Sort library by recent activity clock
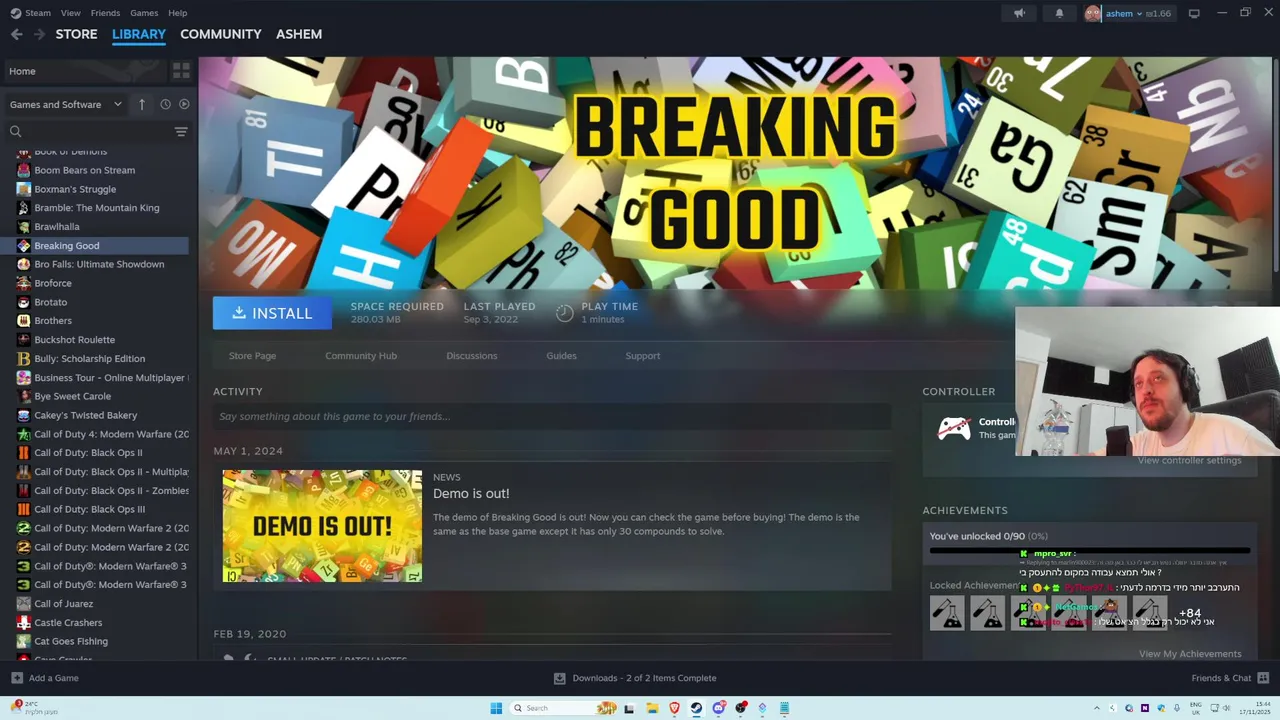This screenshot has width=1280, height=720. point(165,104)
